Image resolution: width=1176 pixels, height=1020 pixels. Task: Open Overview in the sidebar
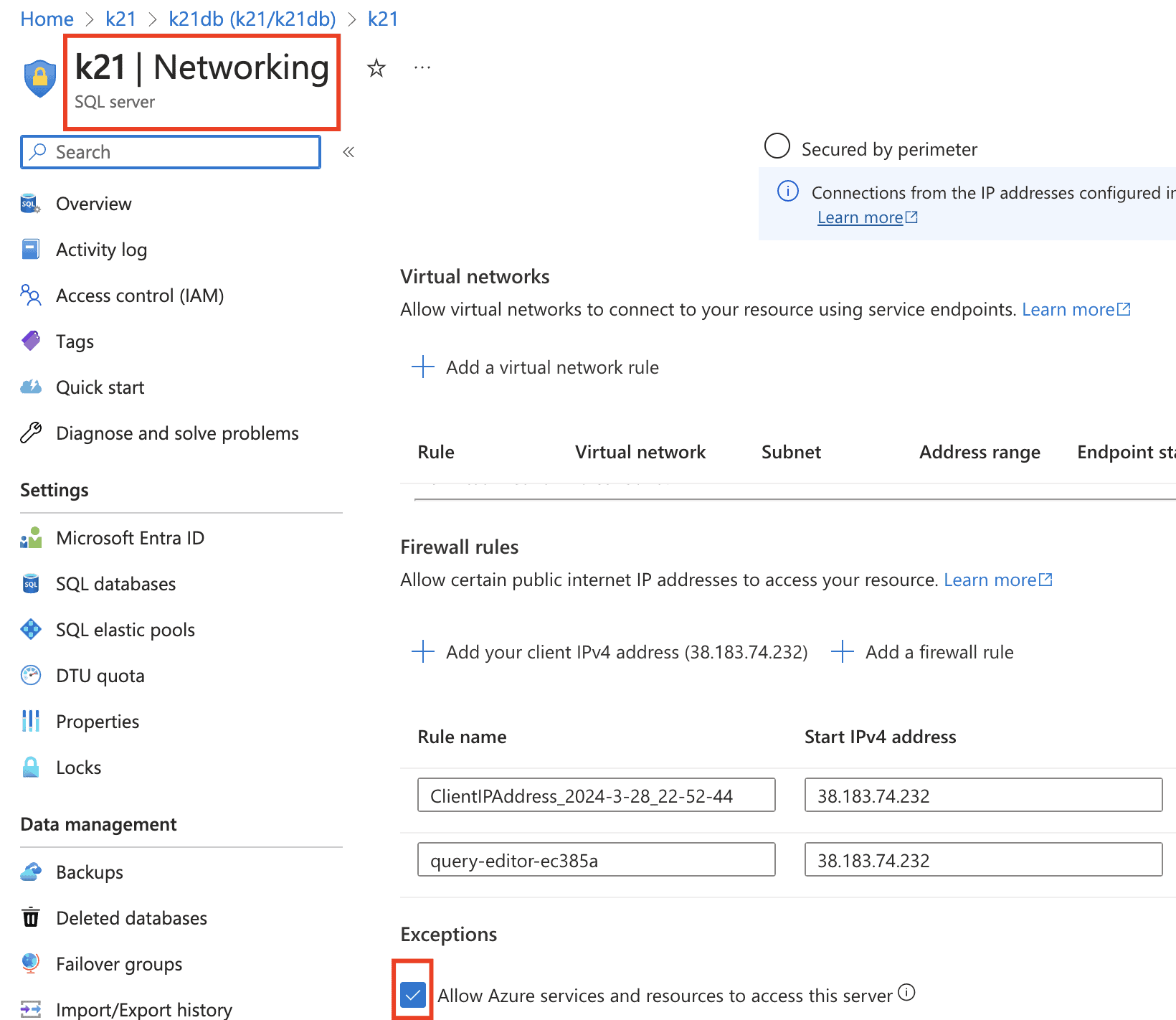click(x=93, y=204)
